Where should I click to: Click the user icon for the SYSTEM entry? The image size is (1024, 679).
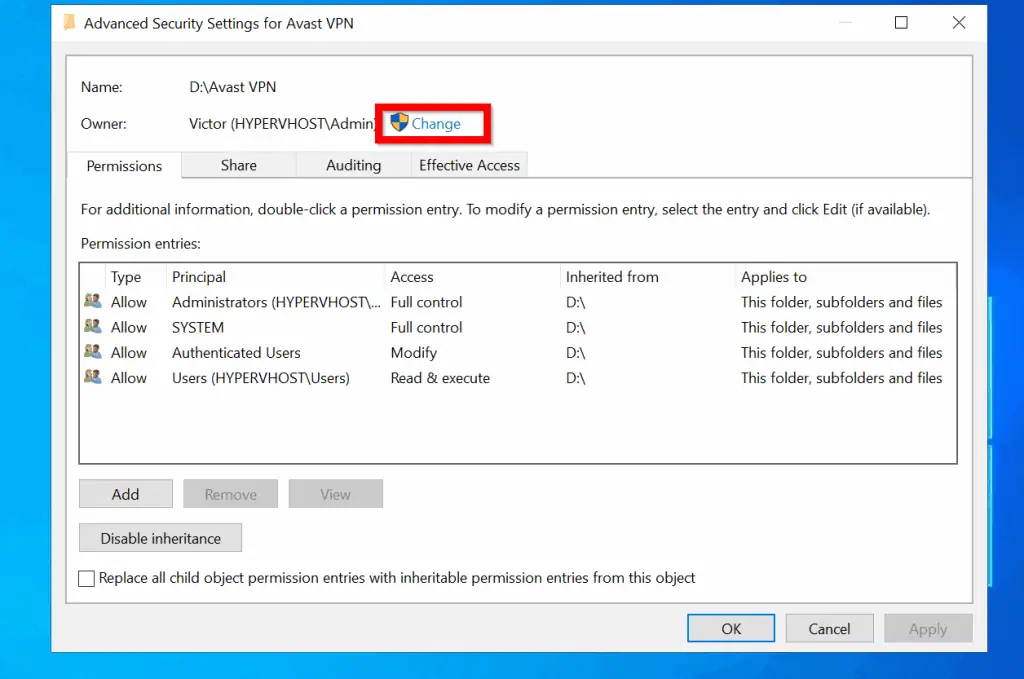click(x=92, y=327)
